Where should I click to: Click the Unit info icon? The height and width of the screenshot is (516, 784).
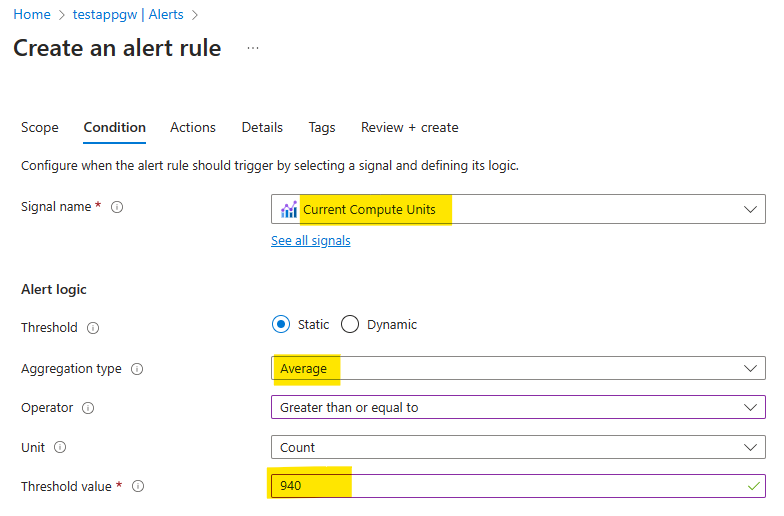60,448
